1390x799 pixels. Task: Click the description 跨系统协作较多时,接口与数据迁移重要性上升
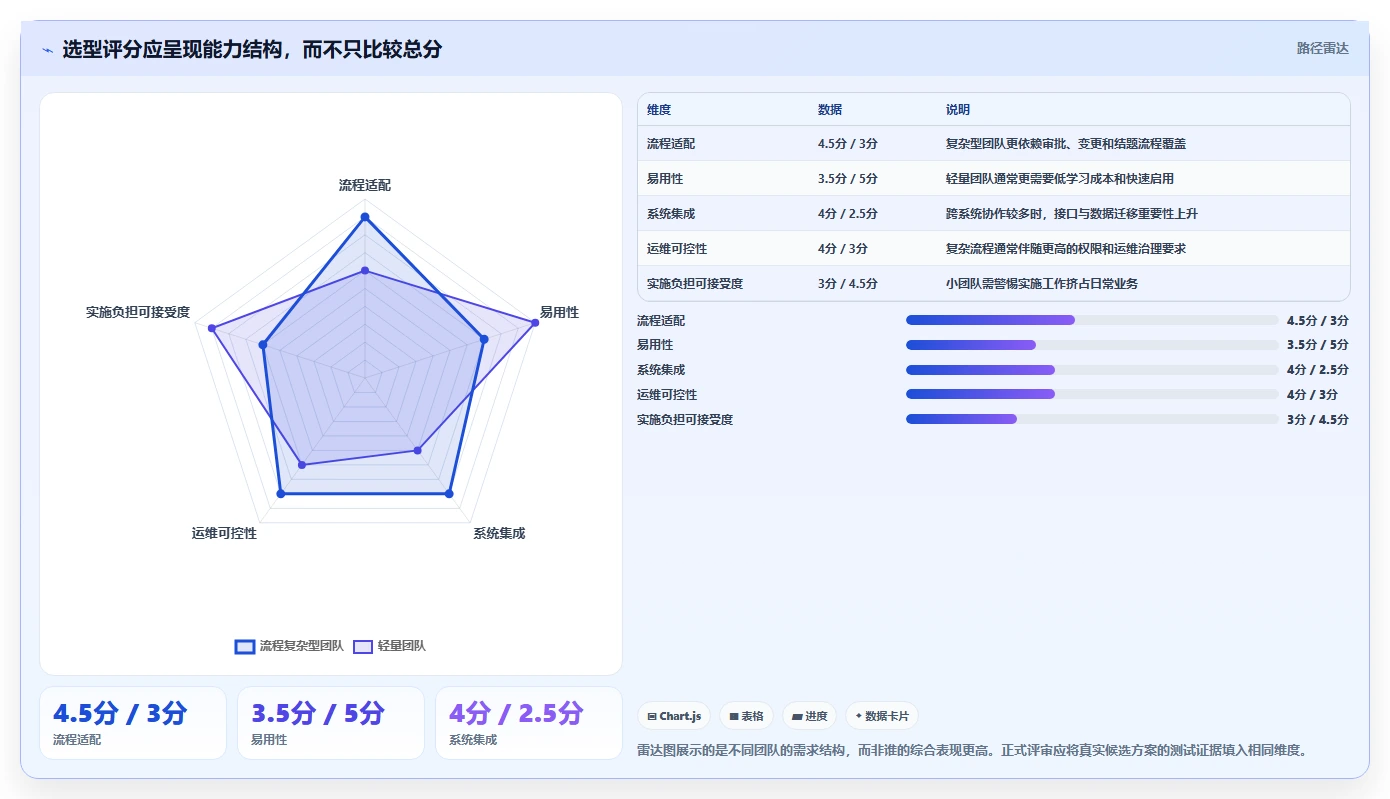click(x=1072, y=214)
